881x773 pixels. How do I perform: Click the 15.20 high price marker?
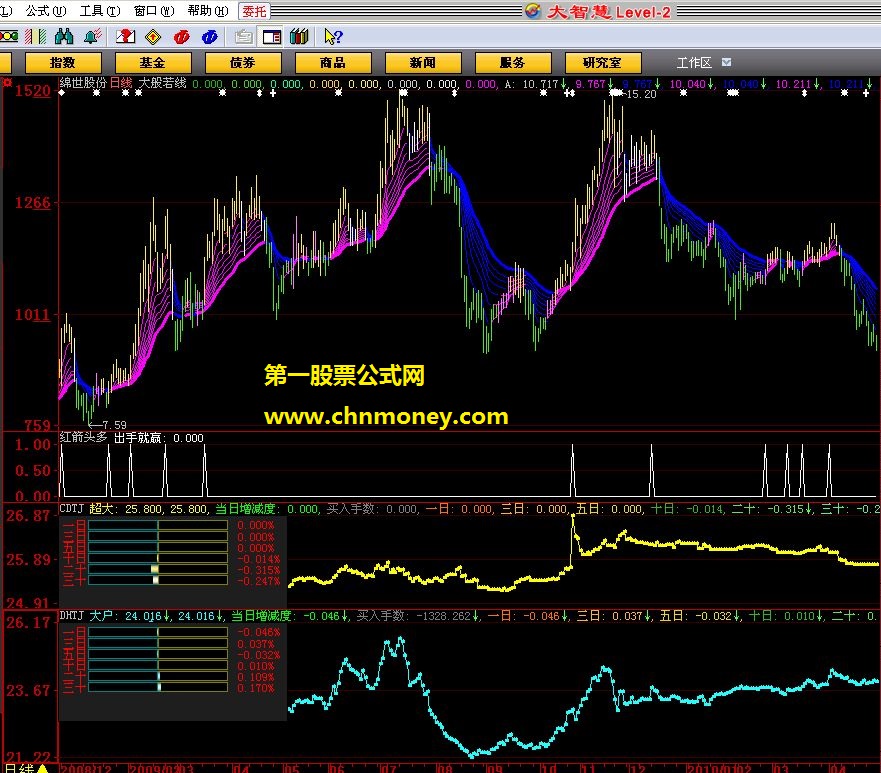tap(641, 94)
